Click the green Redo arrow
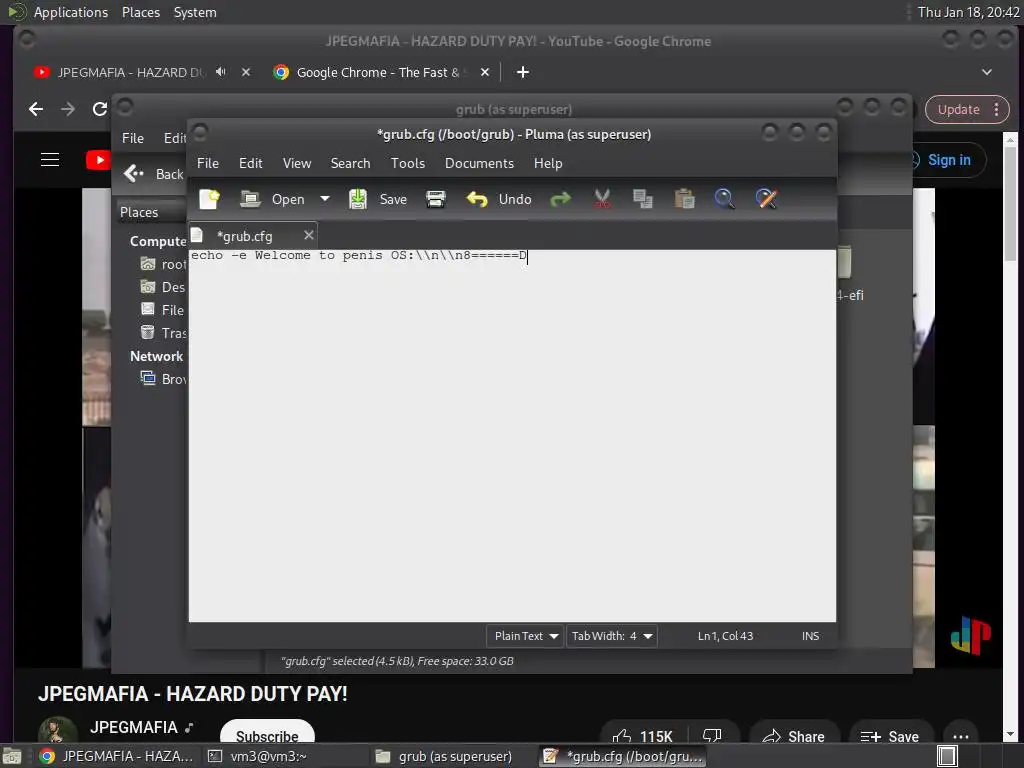Viewport: 1024px width, 768px height. [x=560, y=199]
